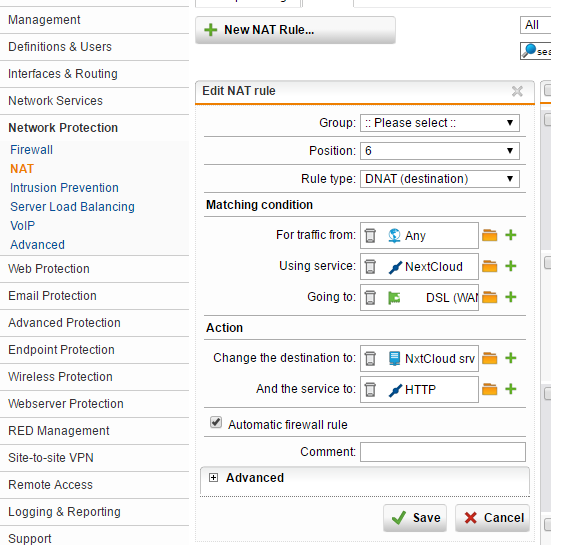The height and width of the screenshot is (551, 568).
Task: Open folder icon for Using service
Action: (489, 267)
